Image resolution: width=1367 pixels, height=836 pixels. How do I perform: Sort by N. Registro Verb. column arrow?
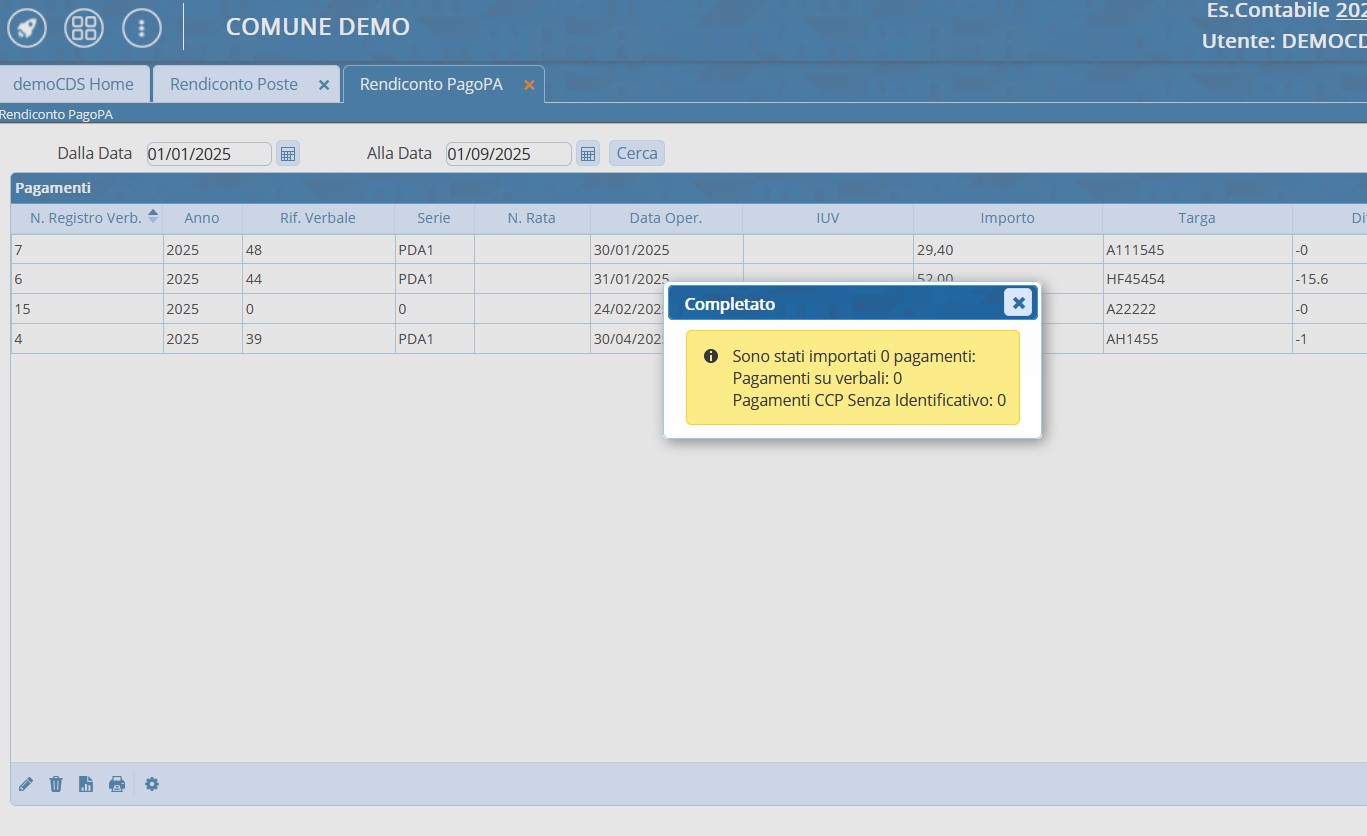pos(153,216)
